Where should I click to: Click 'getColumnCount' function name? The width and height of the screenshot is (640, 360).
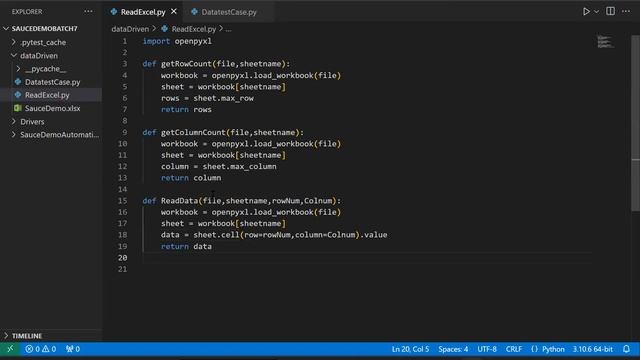click(193, 132)
